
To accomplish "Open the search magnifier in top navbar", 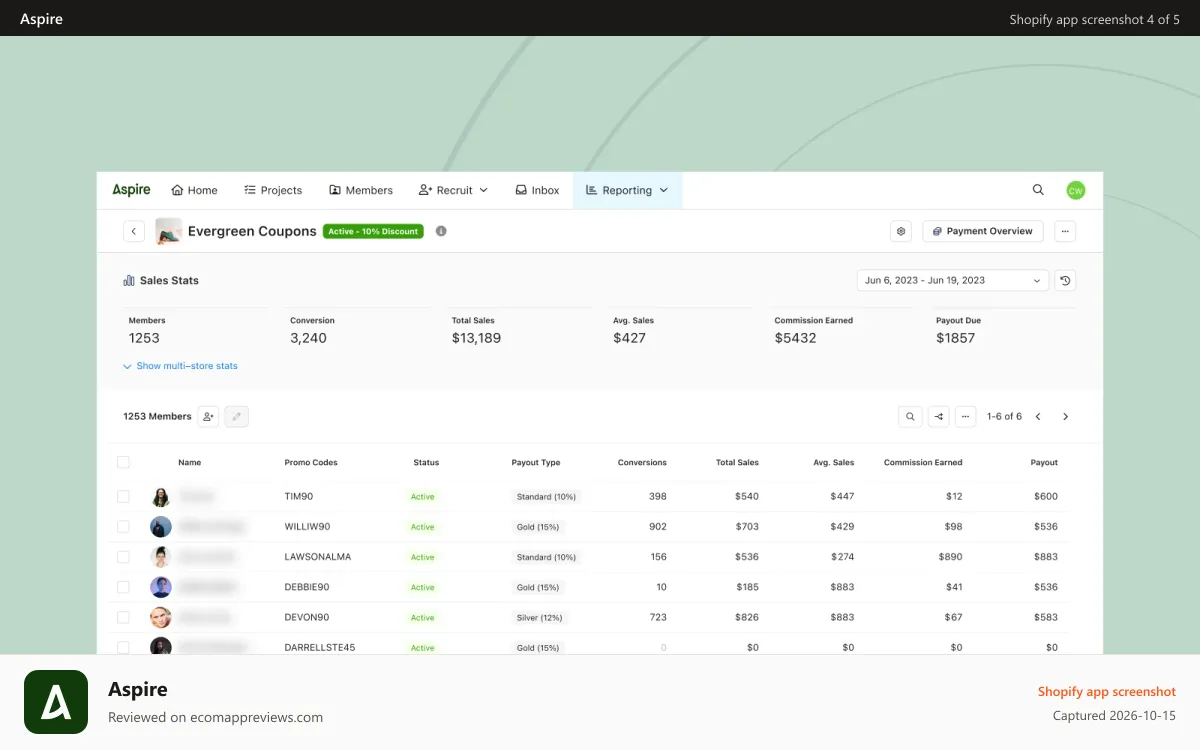I will click(1038, 190).
